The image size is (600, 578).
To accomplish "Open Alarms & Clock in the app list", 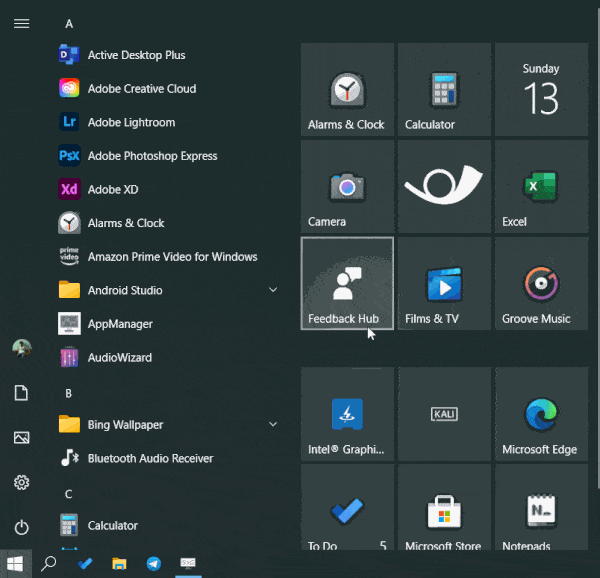I will tap(168, 223).
